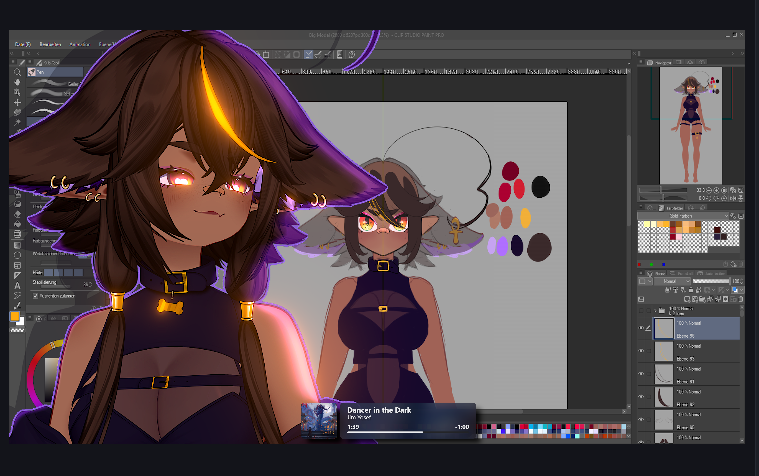Click the thick brown stroke layer thumbnail
The image size is (759, 476).
pos(664,397)
